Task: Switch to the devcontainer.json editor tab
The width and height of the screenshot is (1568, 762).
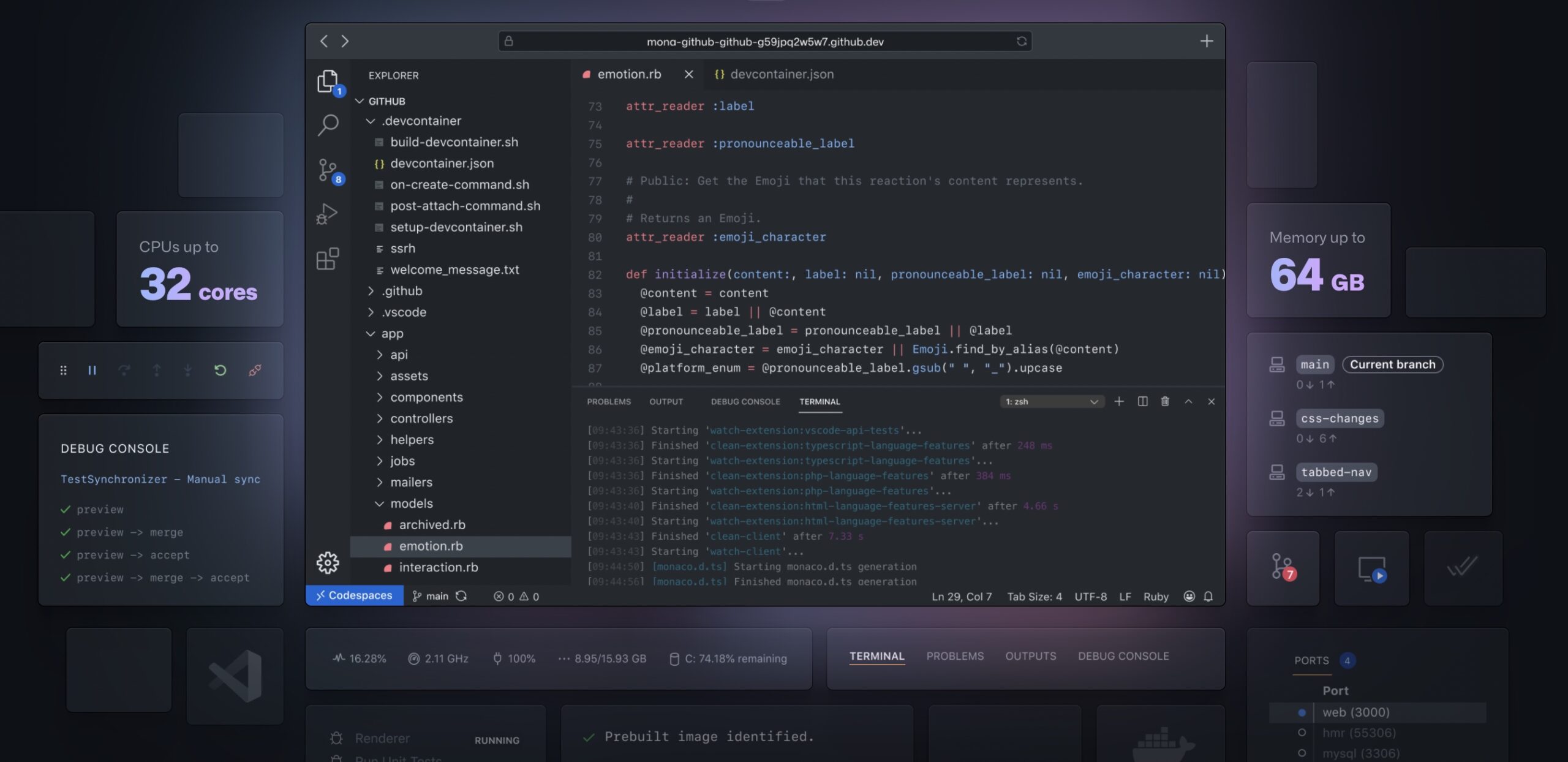Action: coord(781,74)
